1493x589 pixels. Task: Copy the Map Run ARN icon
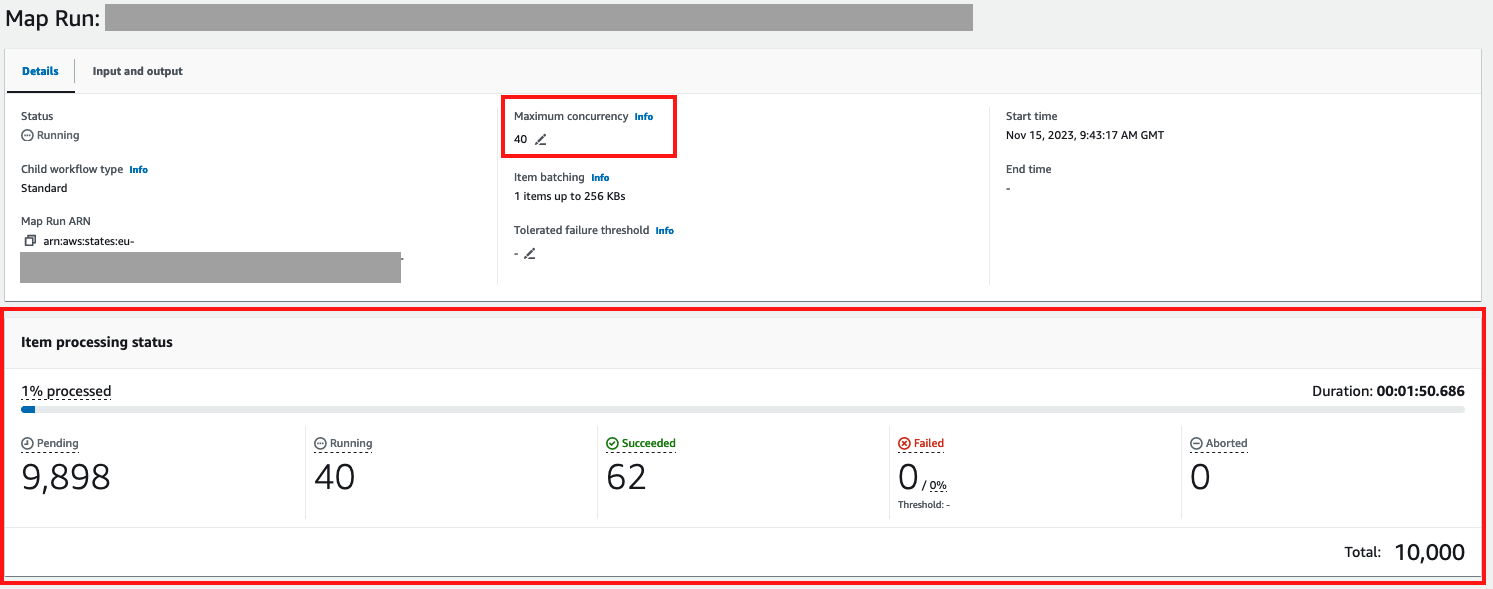point(30,241)
